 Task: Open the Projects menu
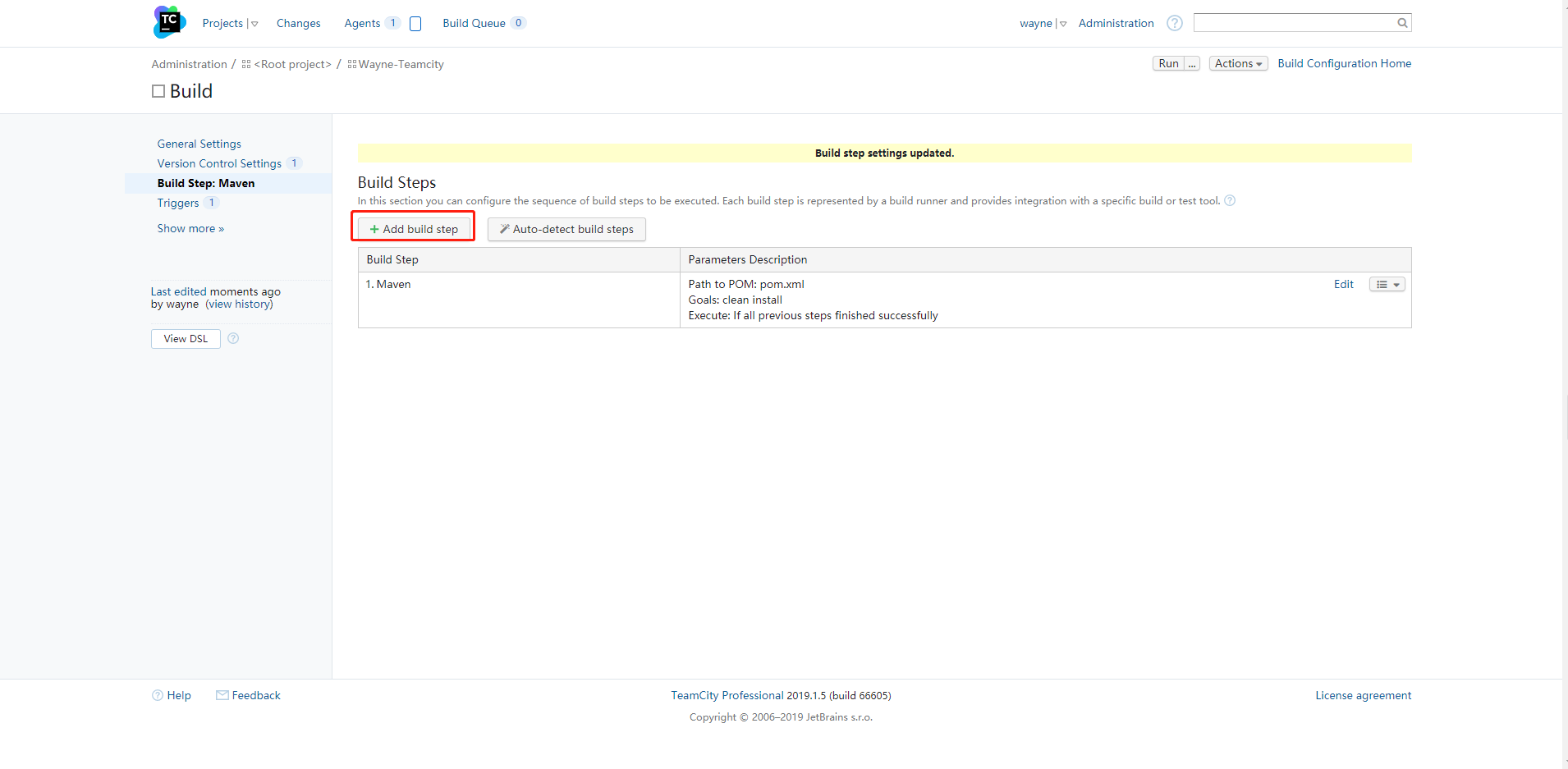222,23
